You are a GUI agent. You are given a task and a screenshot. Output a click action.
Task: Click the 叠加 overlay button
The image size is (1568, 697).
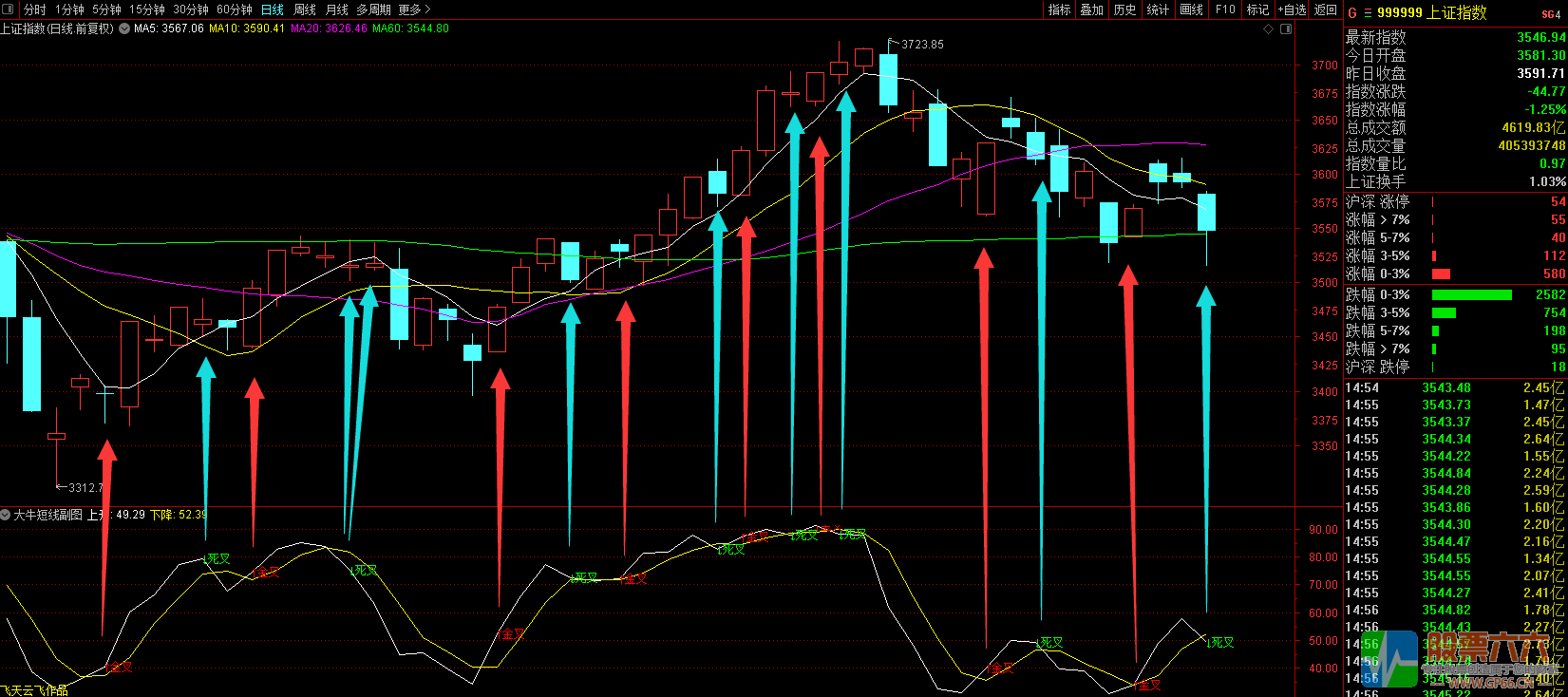tap(1092, 9)
